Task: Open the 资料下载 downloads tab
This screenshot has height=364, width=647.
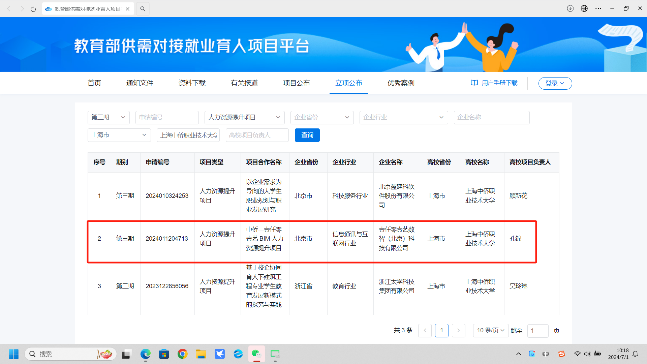Action: pyautogui.click(x=192, y=83)
